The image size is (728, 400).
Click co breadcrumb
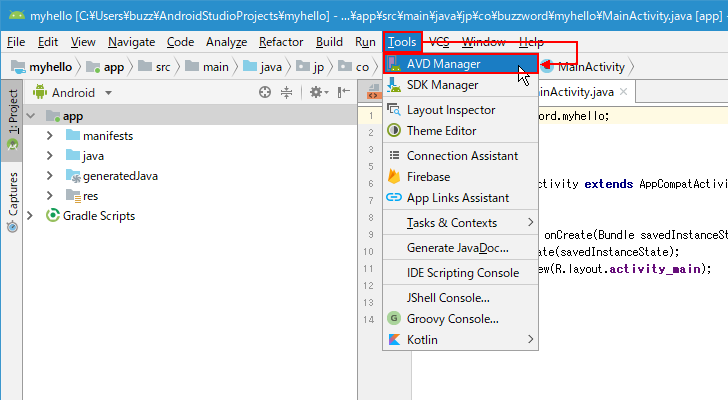pyautogui.click(x=353, y=67)
